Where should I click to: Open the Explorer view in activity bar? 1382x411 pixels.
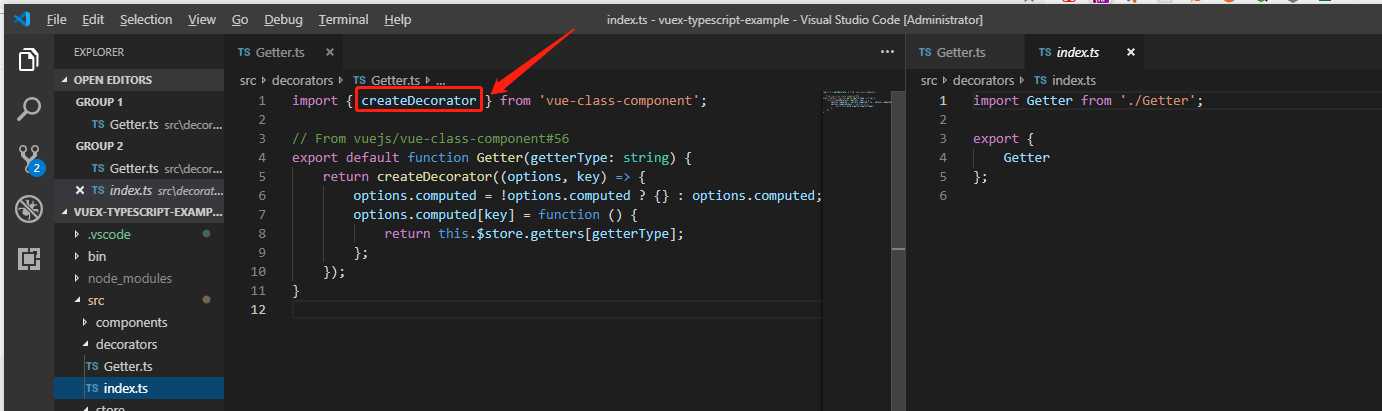pyautogui.click(x=27, y=60)
